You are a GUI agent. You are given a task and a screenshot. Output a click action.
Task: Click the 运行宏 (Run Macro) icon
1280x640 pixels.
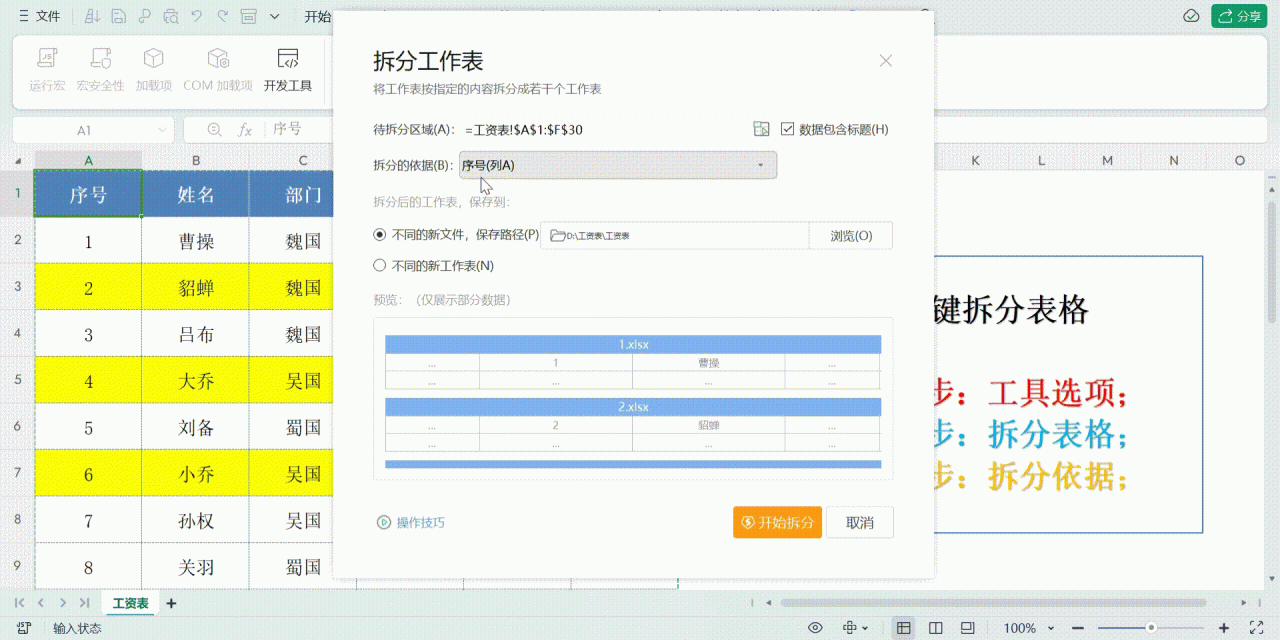click(x=47, y=58)
